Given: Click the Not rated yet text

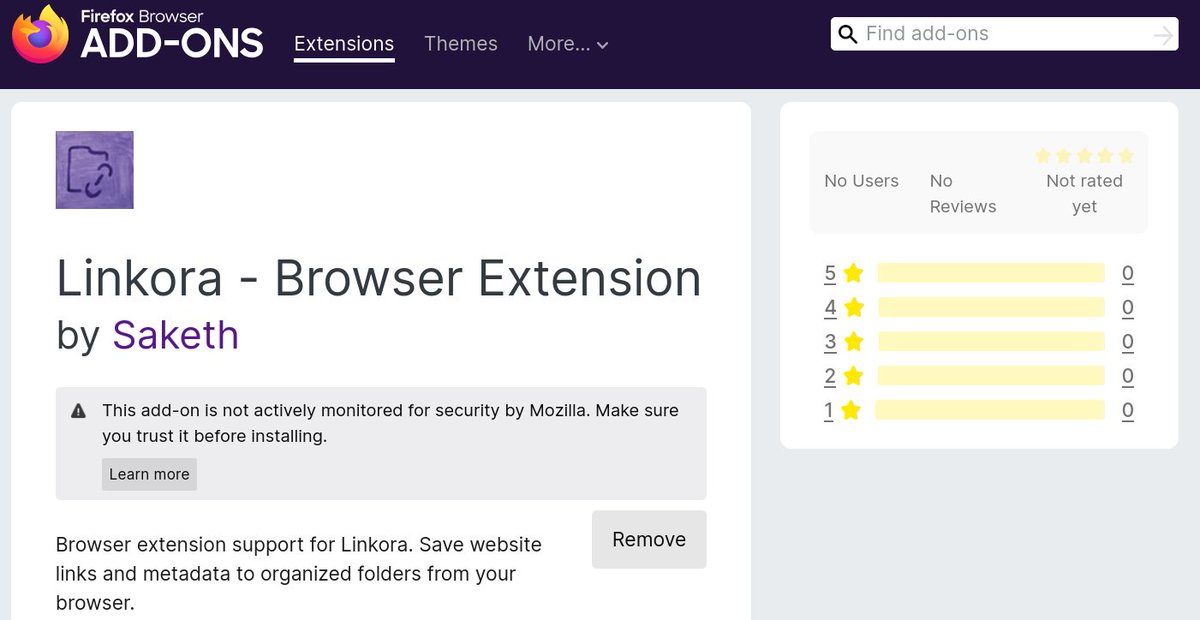Looking at the screenshot, I should [x=1084, y=194].
